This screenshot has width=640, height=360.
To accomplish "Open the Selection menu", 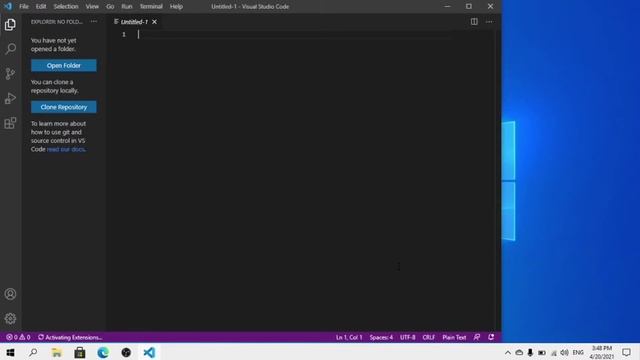I will [66, 7].
